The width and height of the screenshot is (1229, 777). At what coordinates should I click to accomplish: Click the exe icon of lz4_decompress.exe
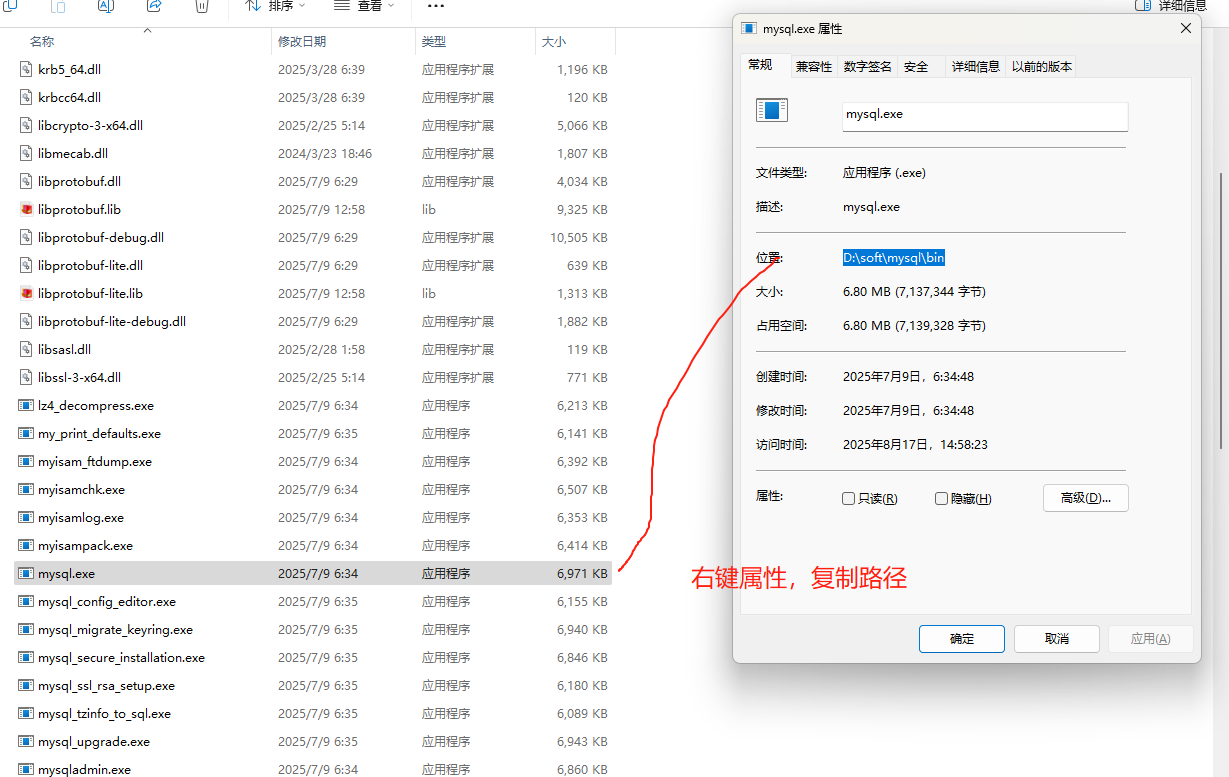pyautogui.click(x=27, y=406)
